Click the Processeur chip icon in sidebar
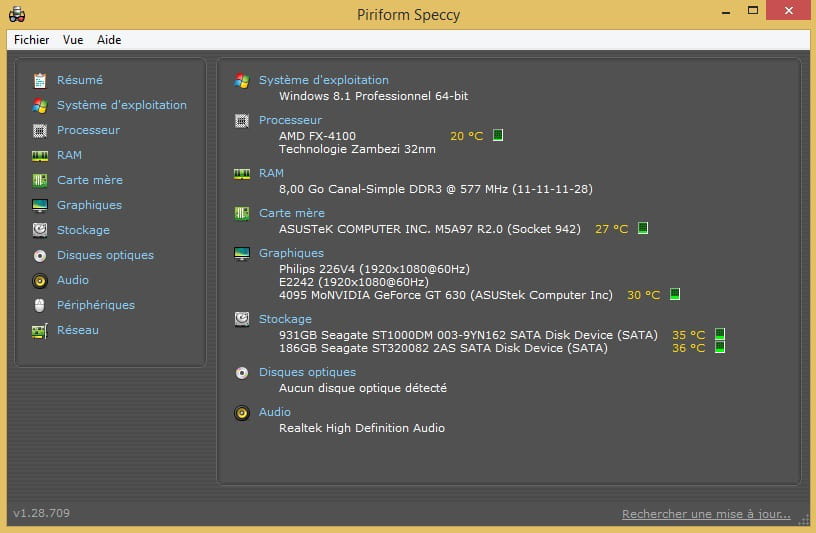Image resolution: width=816 pixels, height=533 pixels. (40, 130)
